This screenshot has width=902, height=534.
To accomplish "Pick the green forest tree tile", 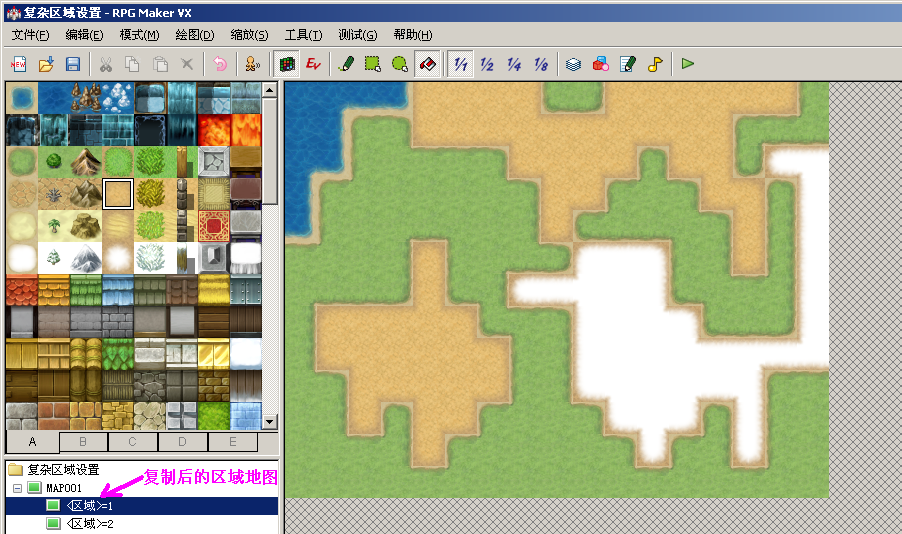I will pyautogui.click(x=54, y=162).
